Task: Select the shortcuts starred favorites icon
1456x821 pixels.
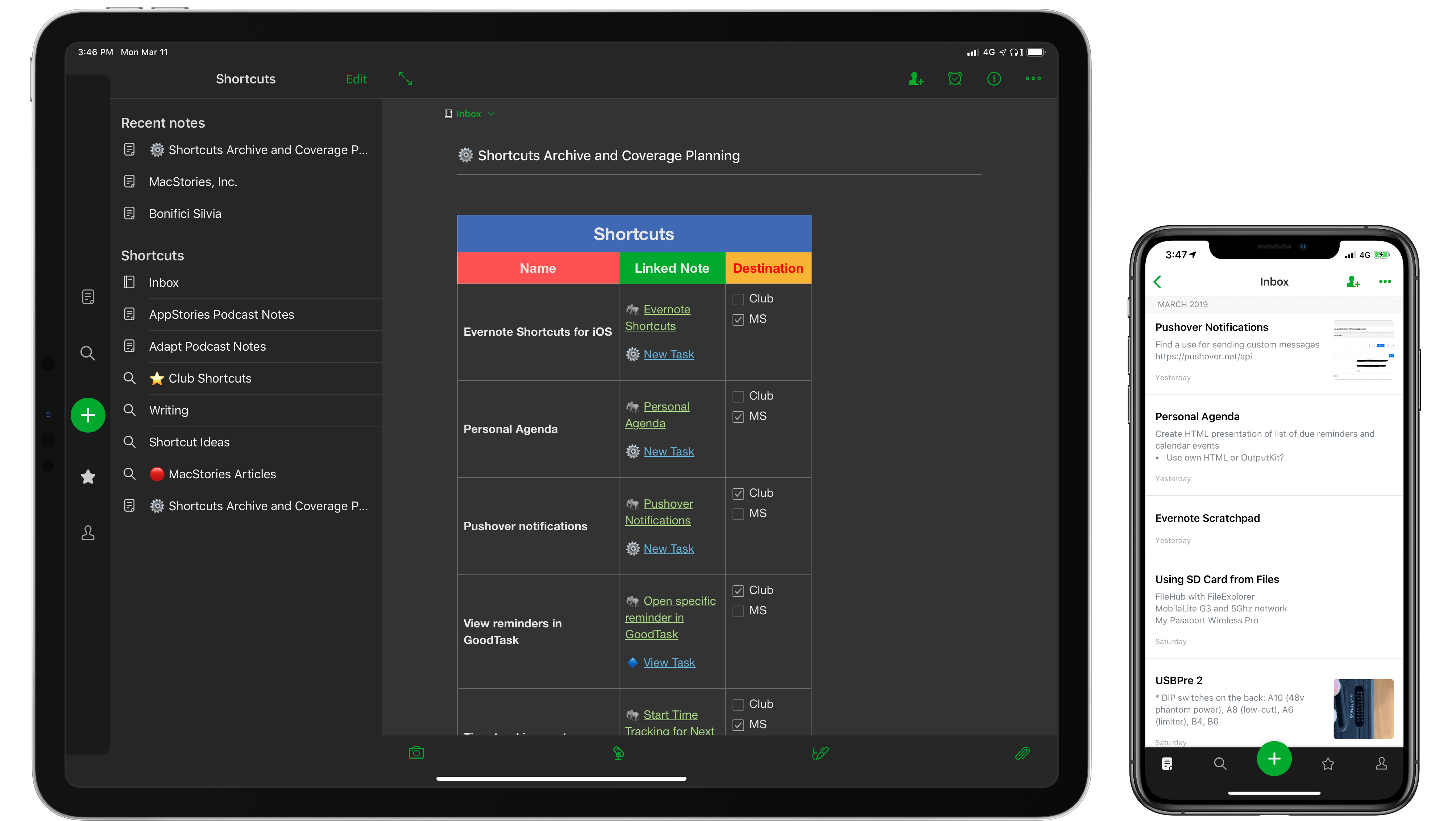Action: click(x=88, y=477)
